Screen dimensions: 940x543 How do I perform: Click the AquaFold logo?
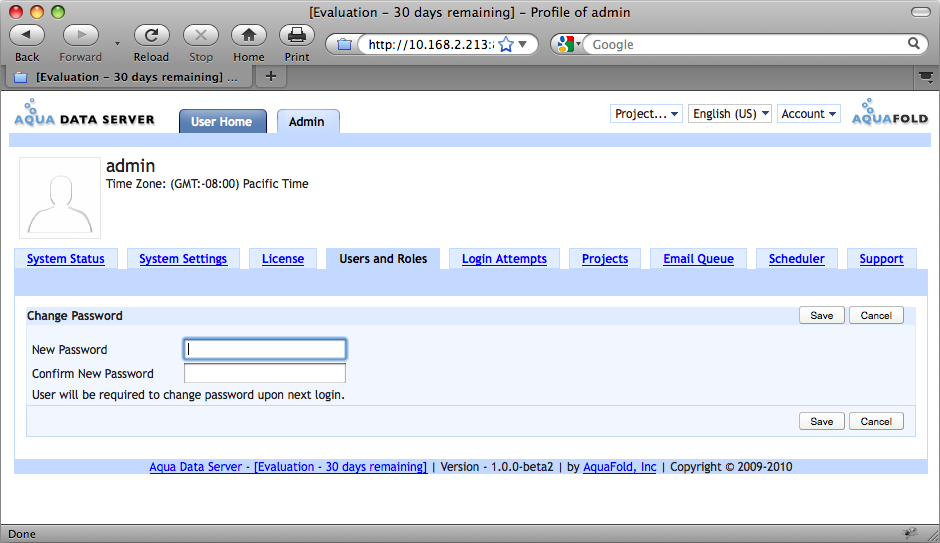[x=890, y=112]
